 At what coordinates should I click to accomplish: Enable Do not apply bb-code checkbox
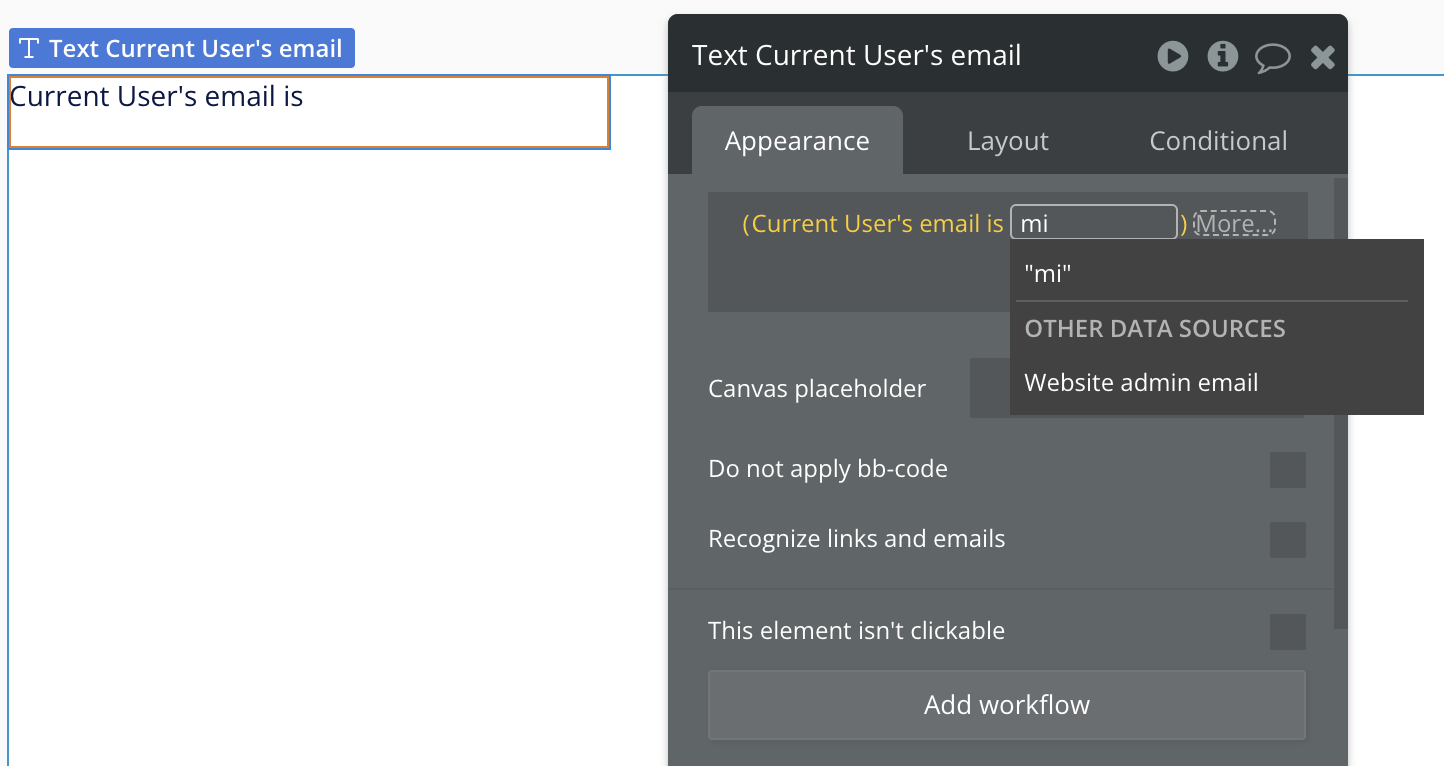(1287, 470)
